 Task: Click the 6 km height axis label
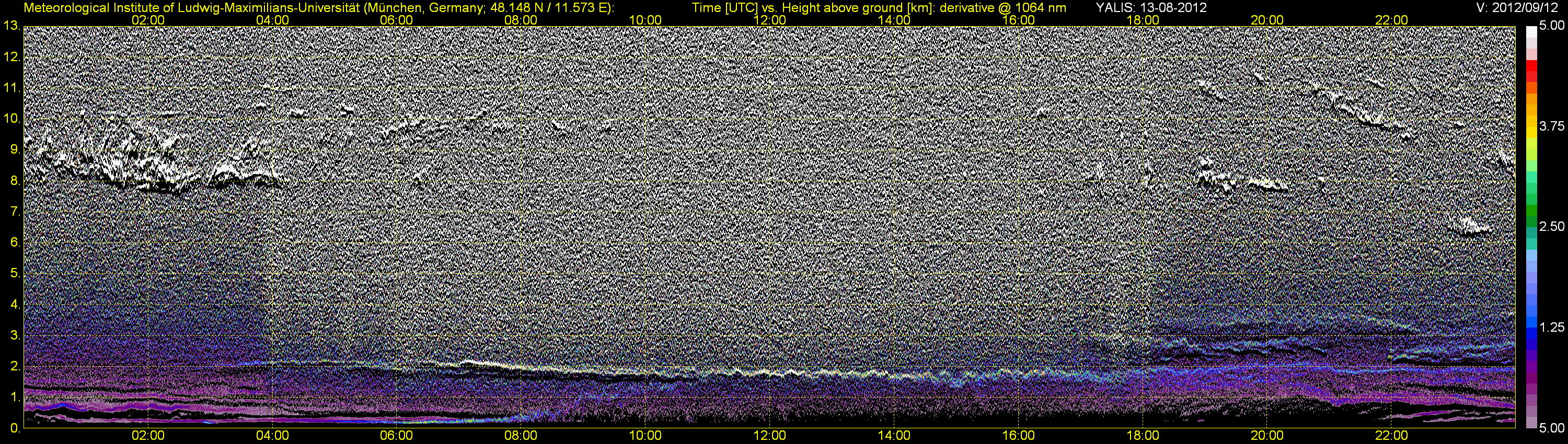pos(15,243)
